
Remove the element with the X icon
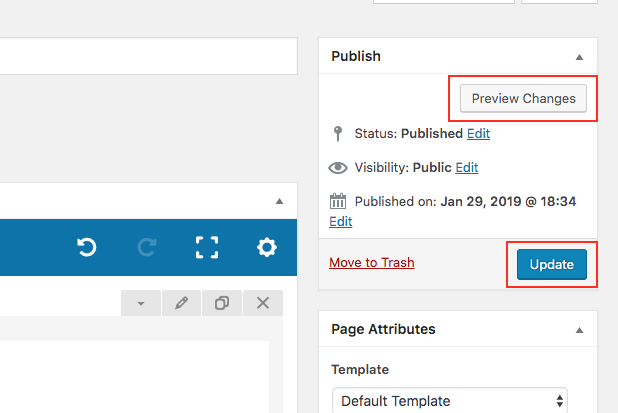[x=263, y=303]
